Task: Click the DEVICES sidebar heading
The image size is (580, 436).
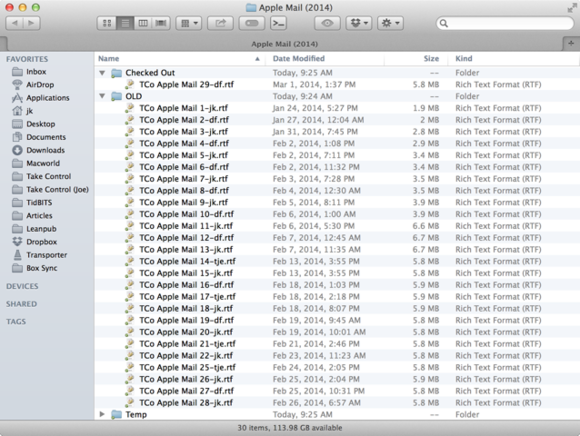Action: 22,286
